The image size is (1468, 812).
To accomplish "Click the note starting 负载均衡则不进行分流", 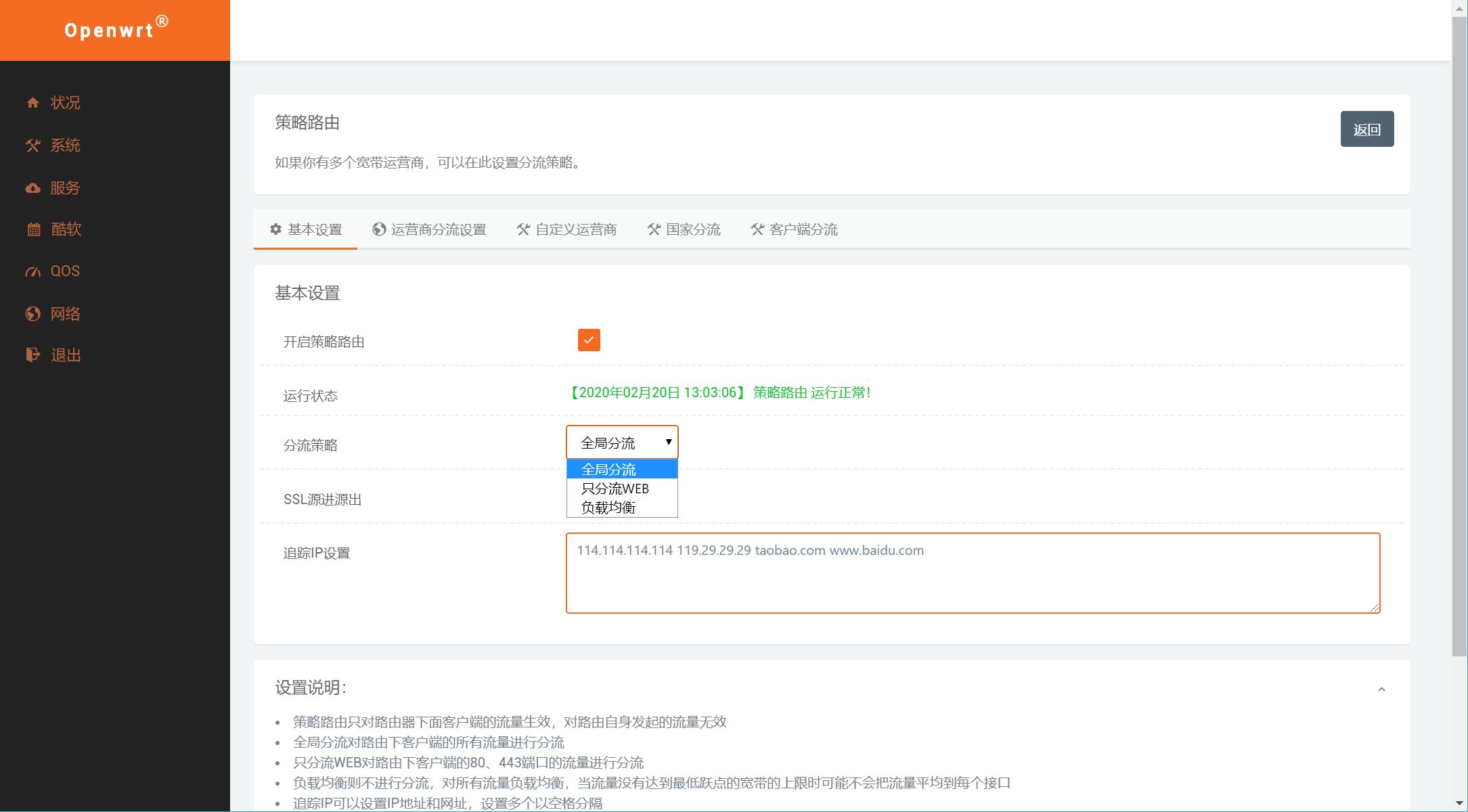I will (x=652, y=783).
